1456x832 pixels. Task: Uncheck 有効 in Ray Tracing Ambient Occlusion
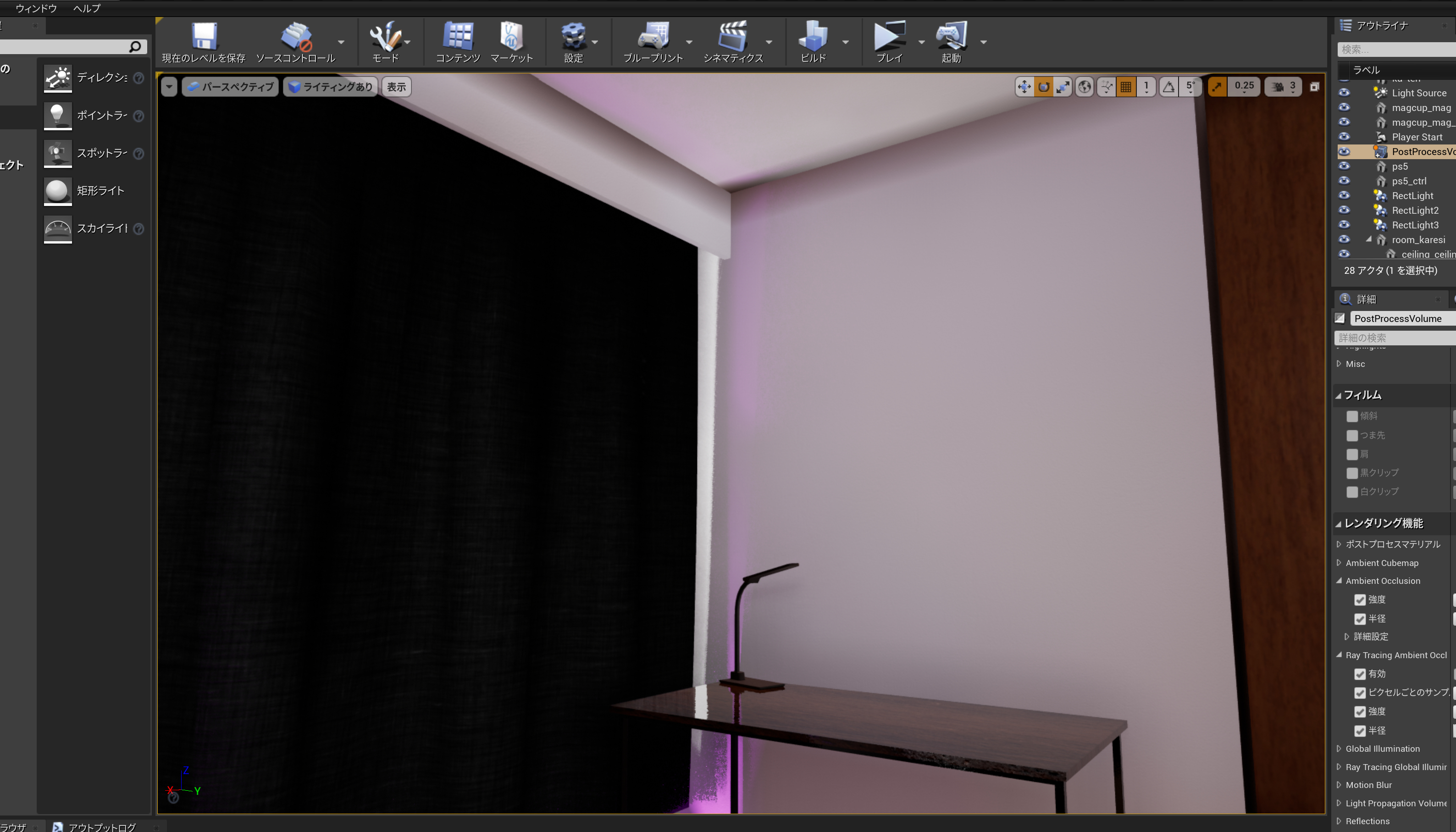(x=1361, y=674)
